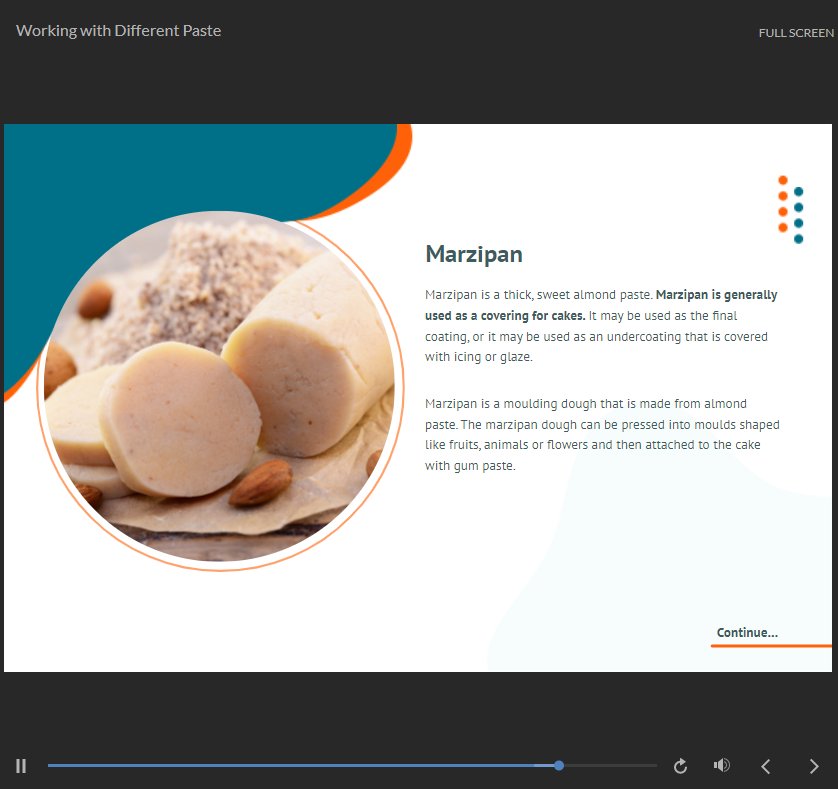Advance to next slide with right arrow
The height and width of the screenshot is (789, 838).
point(814,766)
